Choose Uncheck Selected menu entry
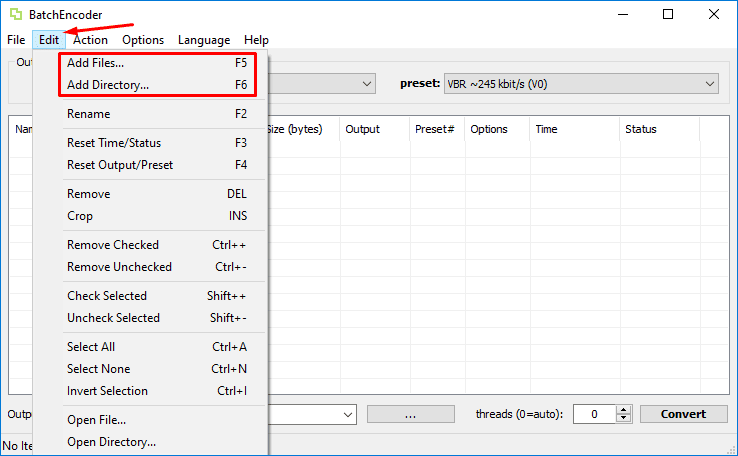Screen dimensions: 738x456 (x=157, y=318)
